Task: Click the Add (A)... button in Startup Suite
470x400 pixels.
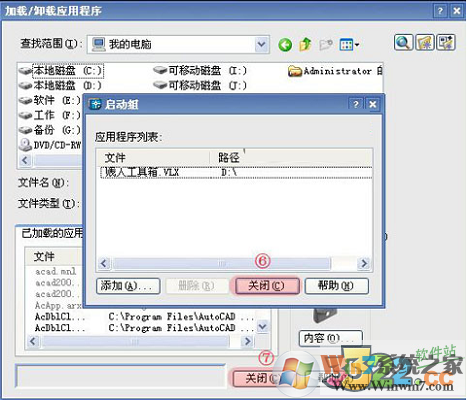Action: pyautogui.click(x=128, y=286)
